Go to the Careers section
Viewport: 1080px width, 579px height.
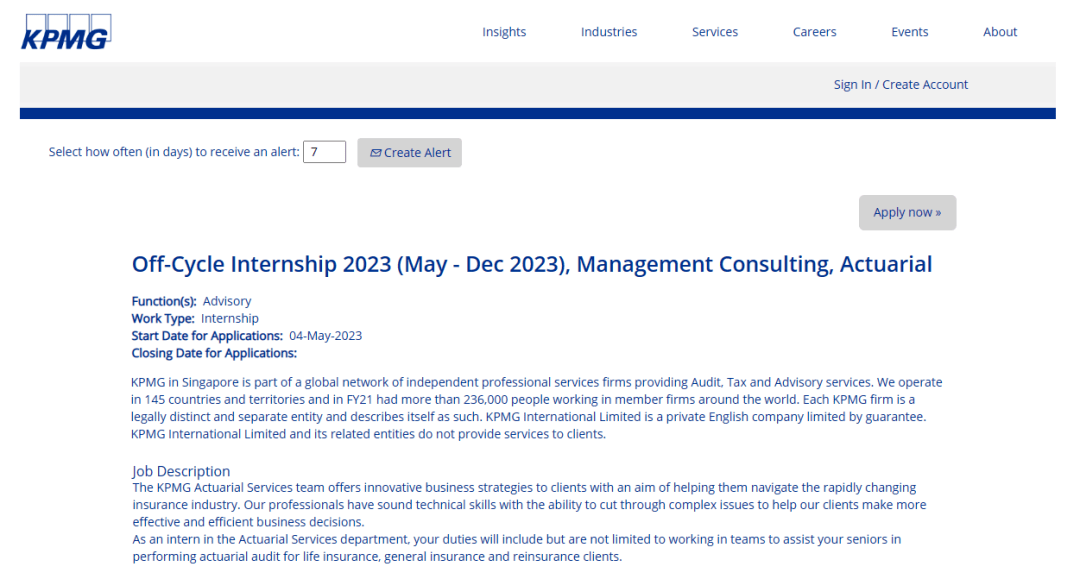pos(814,32)
